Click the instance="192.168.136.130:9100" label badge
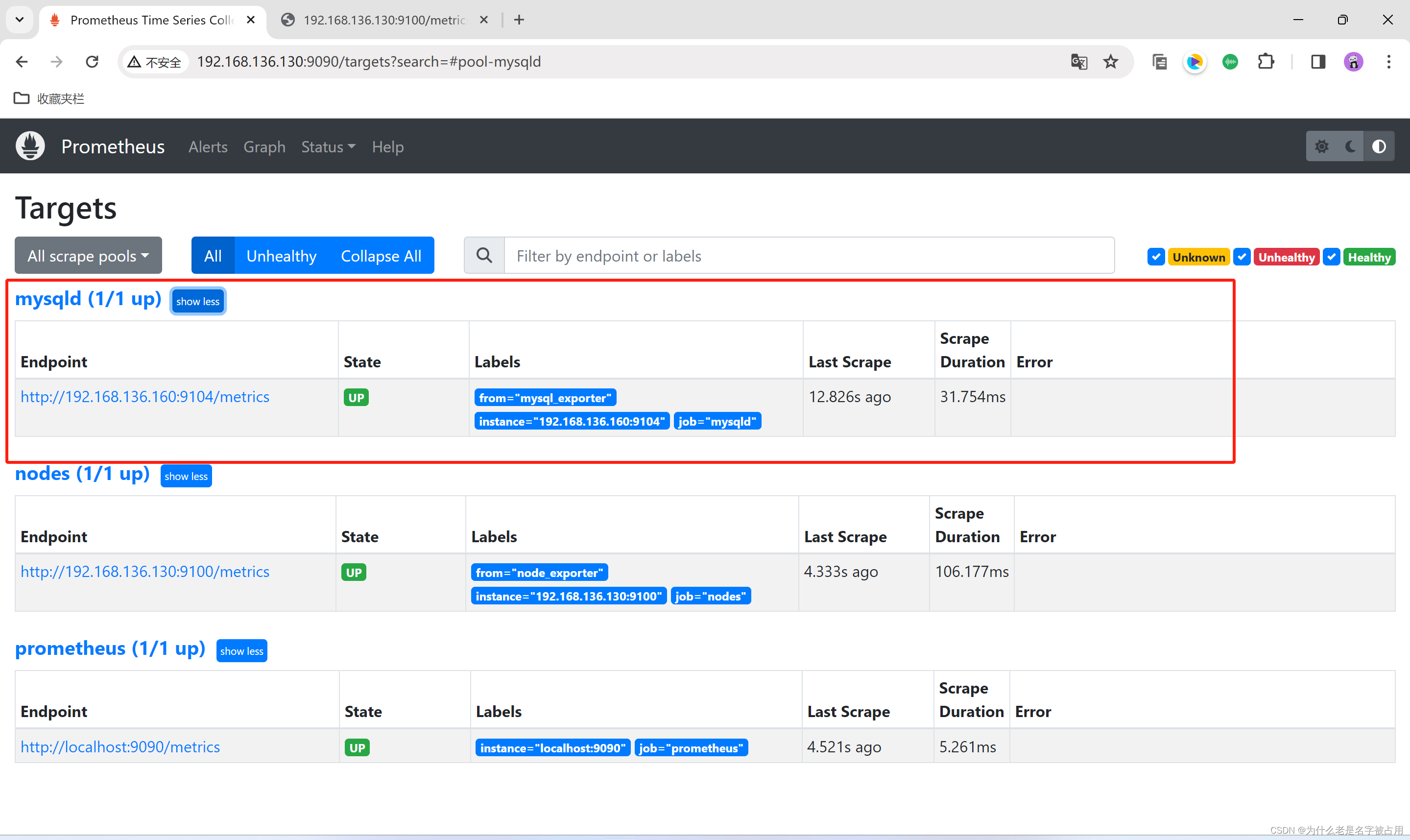The height and width of the screenshot is (840, 1410). (x=568, y=596)
